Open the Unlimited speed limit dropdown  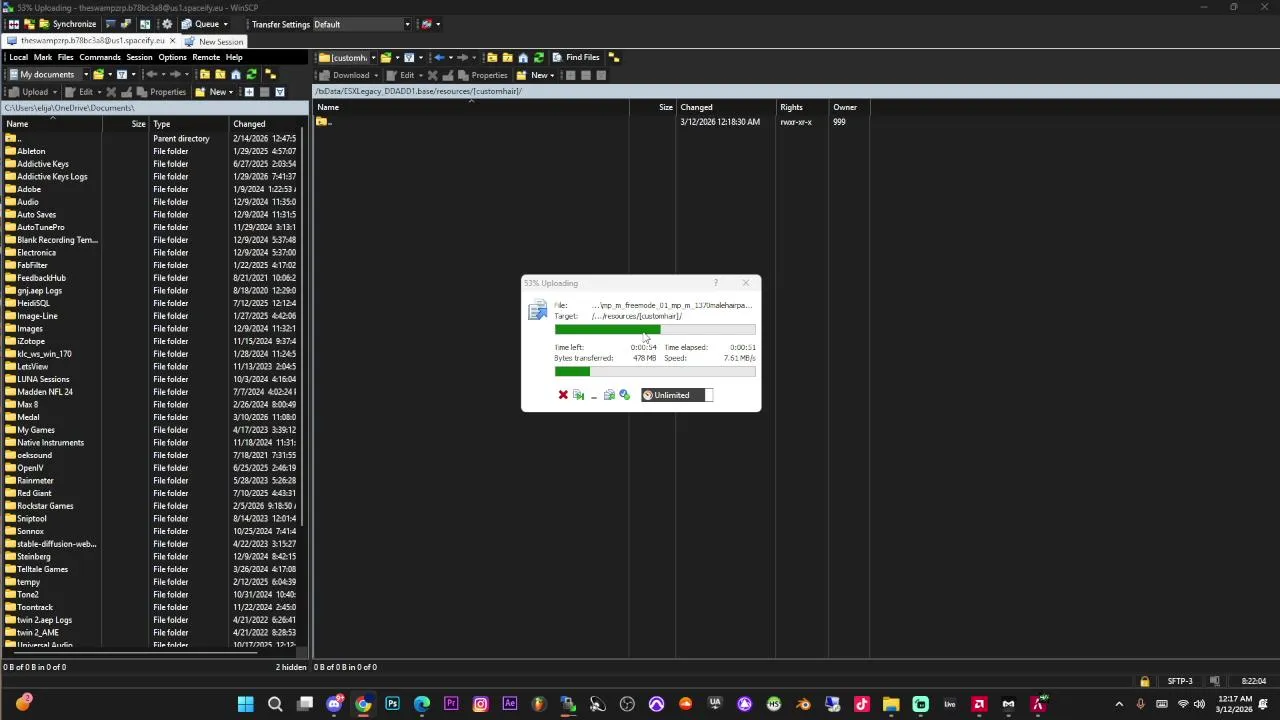pyautogui.click(x=677, y=395)
